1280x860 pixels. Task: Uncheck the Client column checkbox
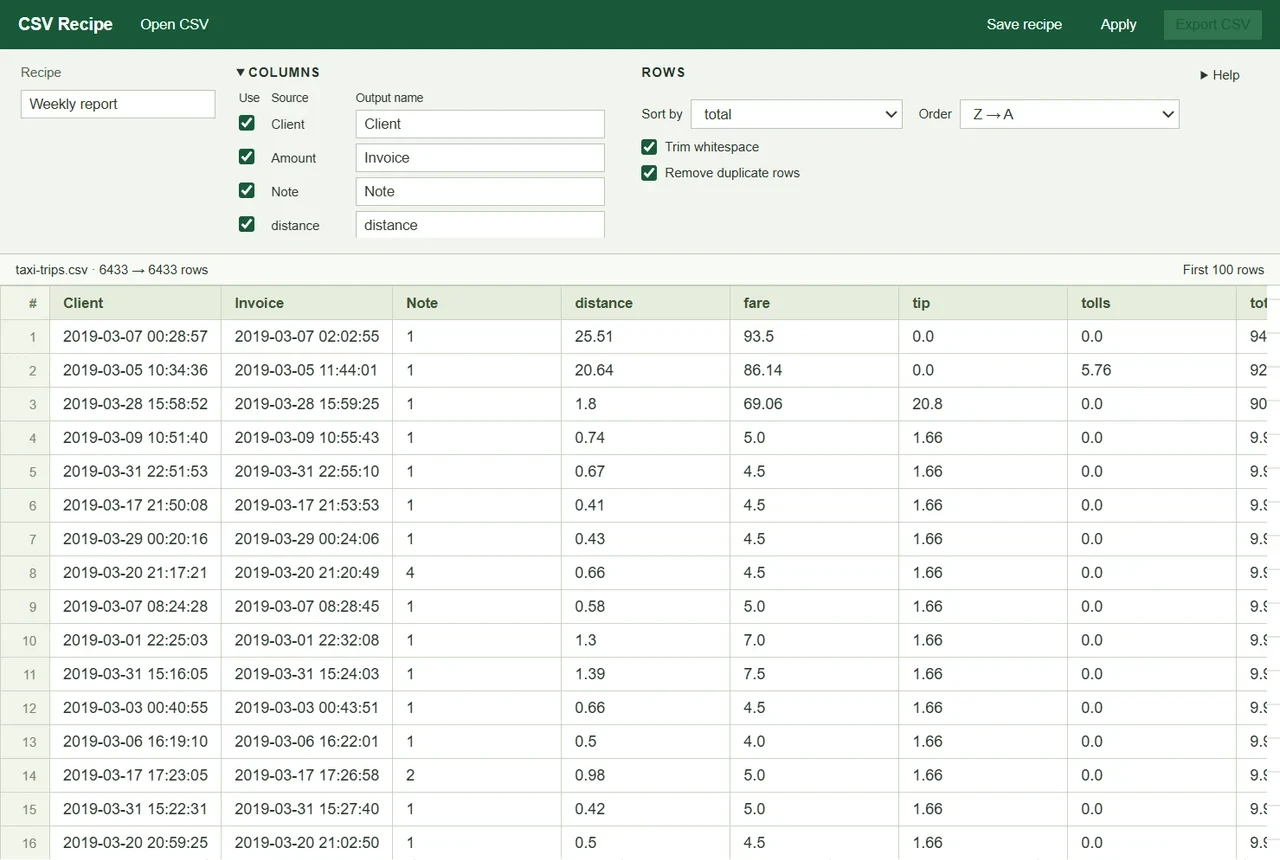pyautogui.click(x=247, y=123)
